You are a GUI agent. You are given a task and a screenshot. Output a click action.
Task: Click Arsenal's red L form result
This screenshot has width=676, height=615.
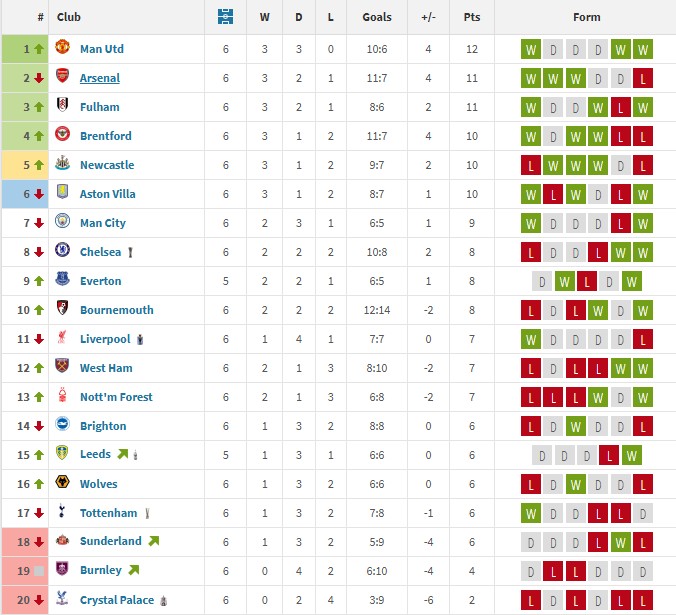[642, 78]
